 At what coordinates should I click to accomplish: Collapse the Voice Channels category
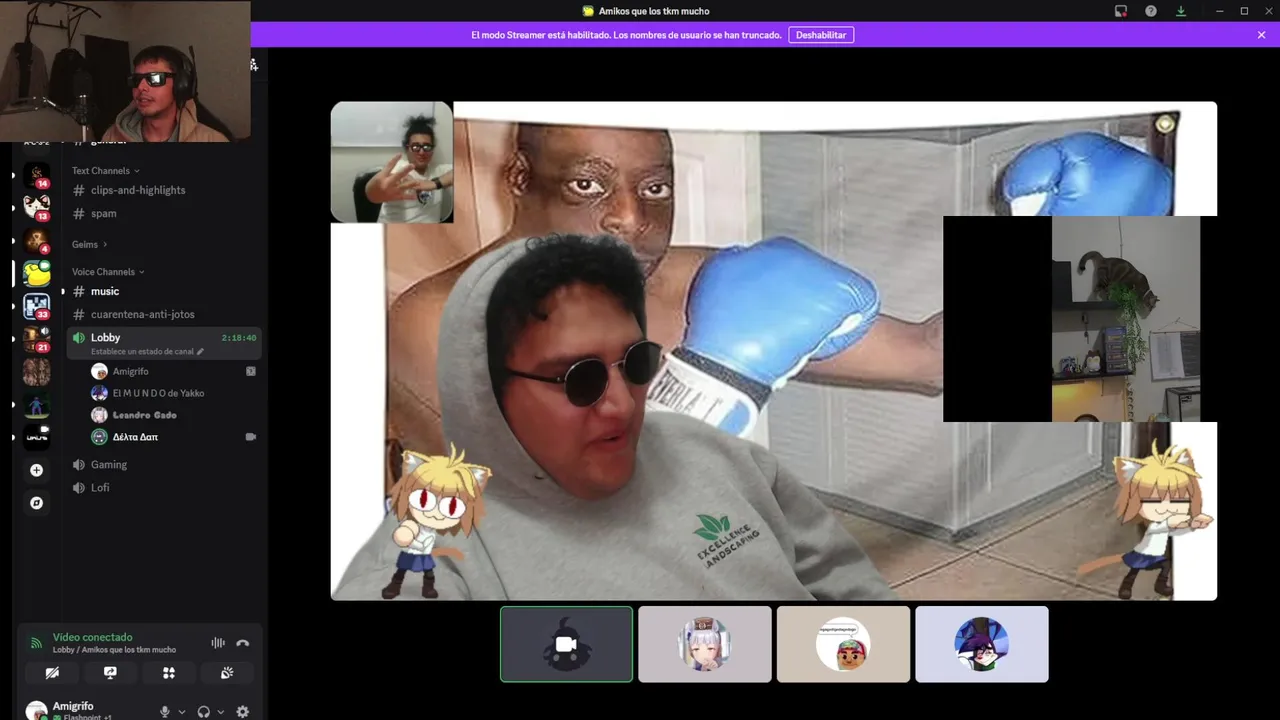[x=108, y=272]
